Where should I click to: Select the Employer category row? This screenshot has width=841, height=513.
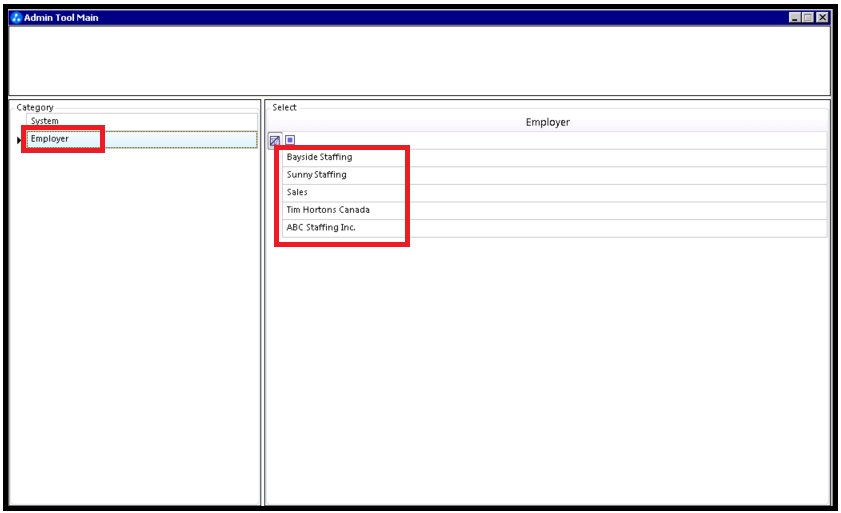(x=142, y=139)
